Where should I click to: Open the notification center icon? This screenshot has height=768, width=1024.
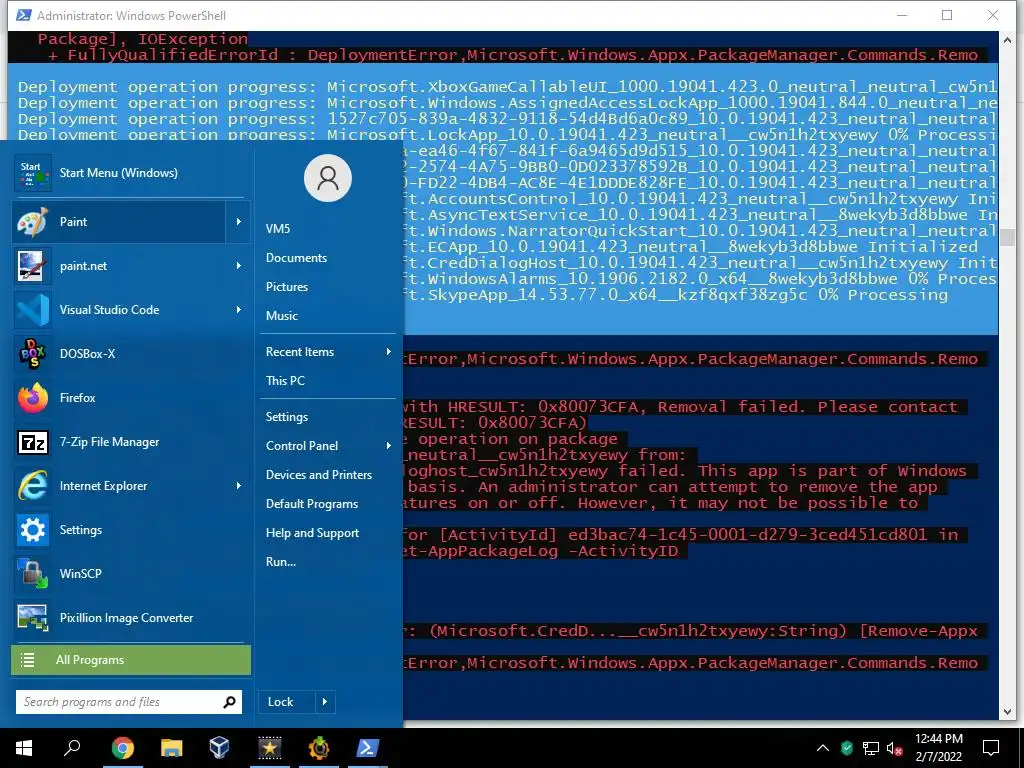991,748
